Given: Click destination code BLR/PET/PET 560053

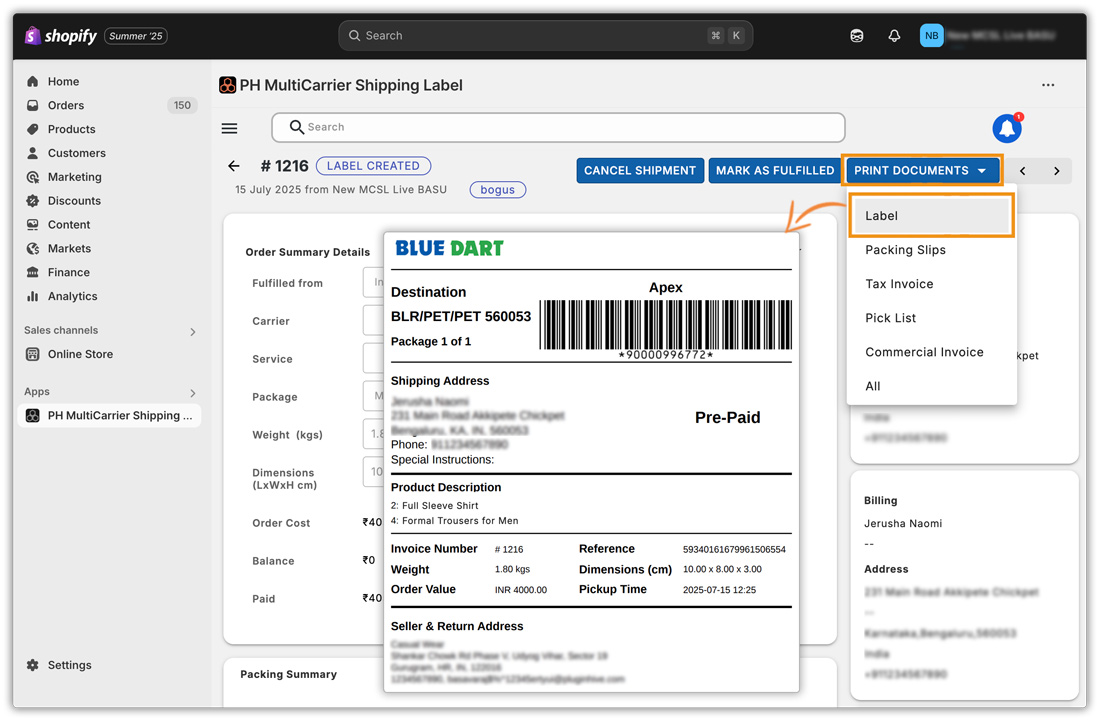Looking at the screenshot, I should tap(461, 316).
